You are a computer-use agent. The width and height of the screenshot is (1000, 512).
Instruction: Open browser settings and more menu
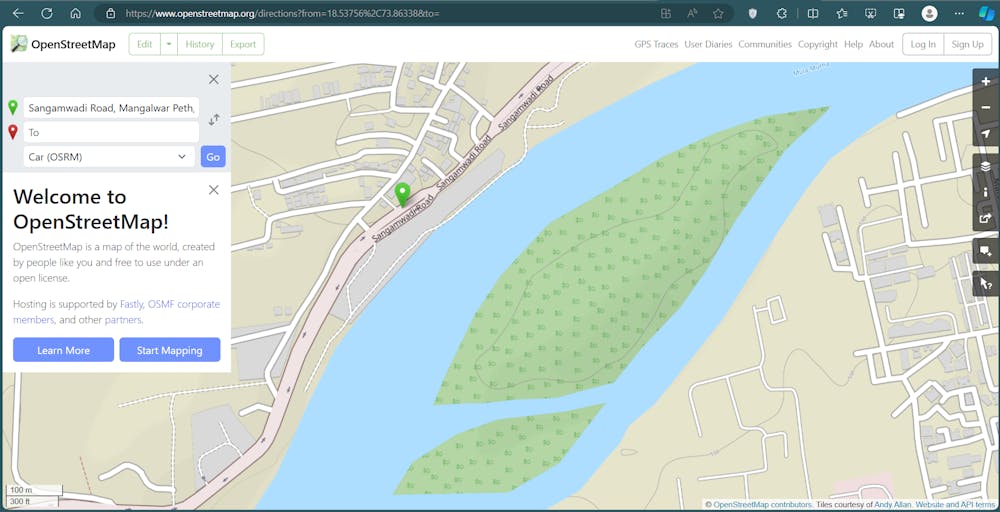click(959, 13)
